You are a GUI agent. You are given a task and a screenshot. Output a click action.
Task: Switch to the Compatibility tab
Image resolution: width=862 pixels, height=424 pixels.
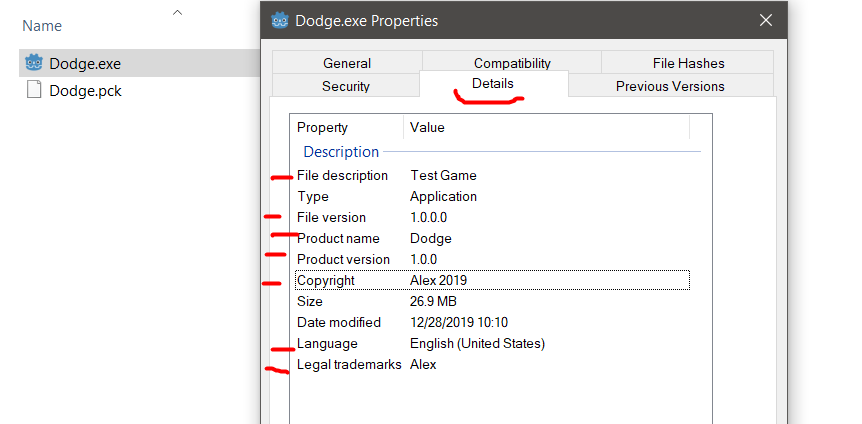[x=512, y=63]
